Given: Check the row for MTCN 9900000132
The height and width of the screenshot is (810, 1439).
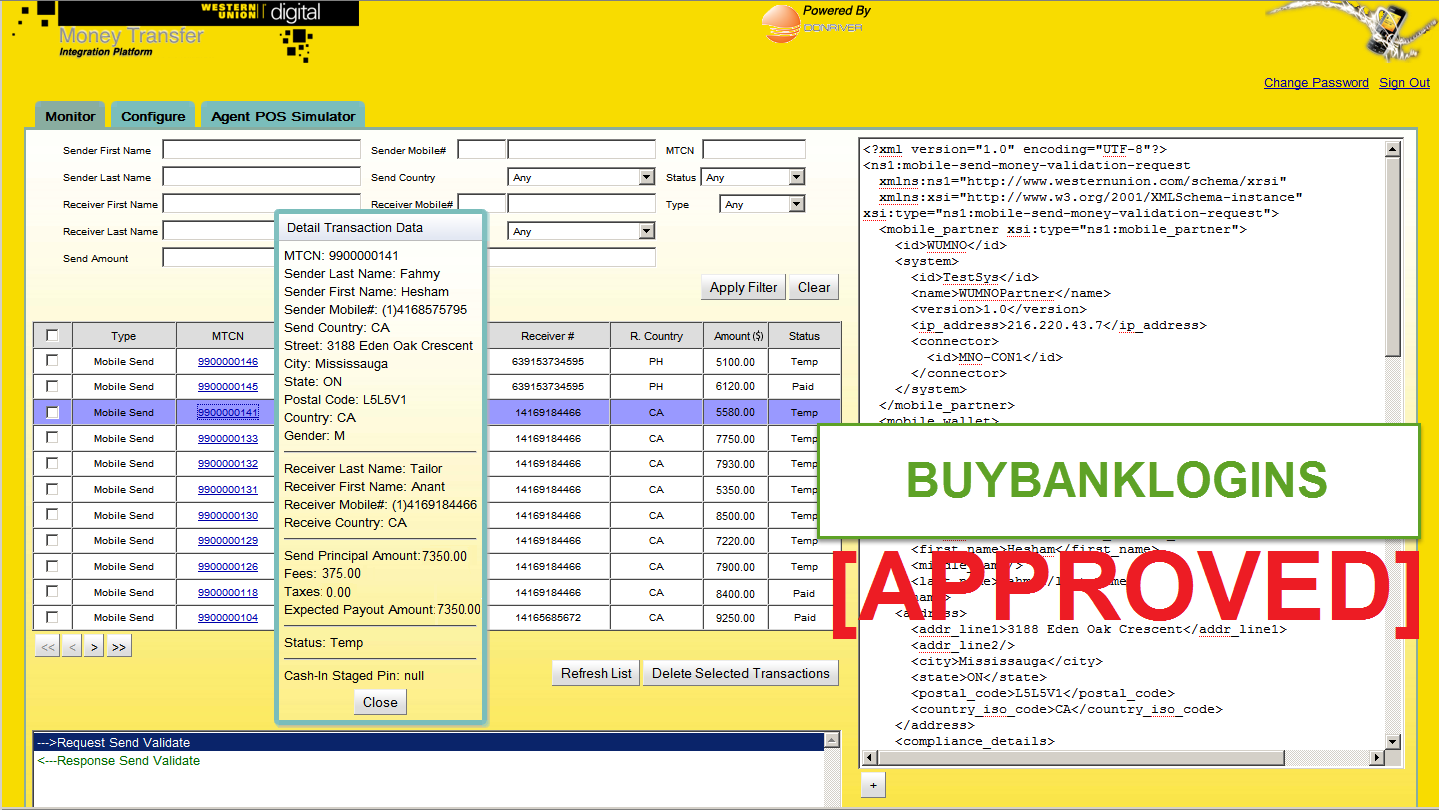Looking at the screenshot, I should [52, 462].
